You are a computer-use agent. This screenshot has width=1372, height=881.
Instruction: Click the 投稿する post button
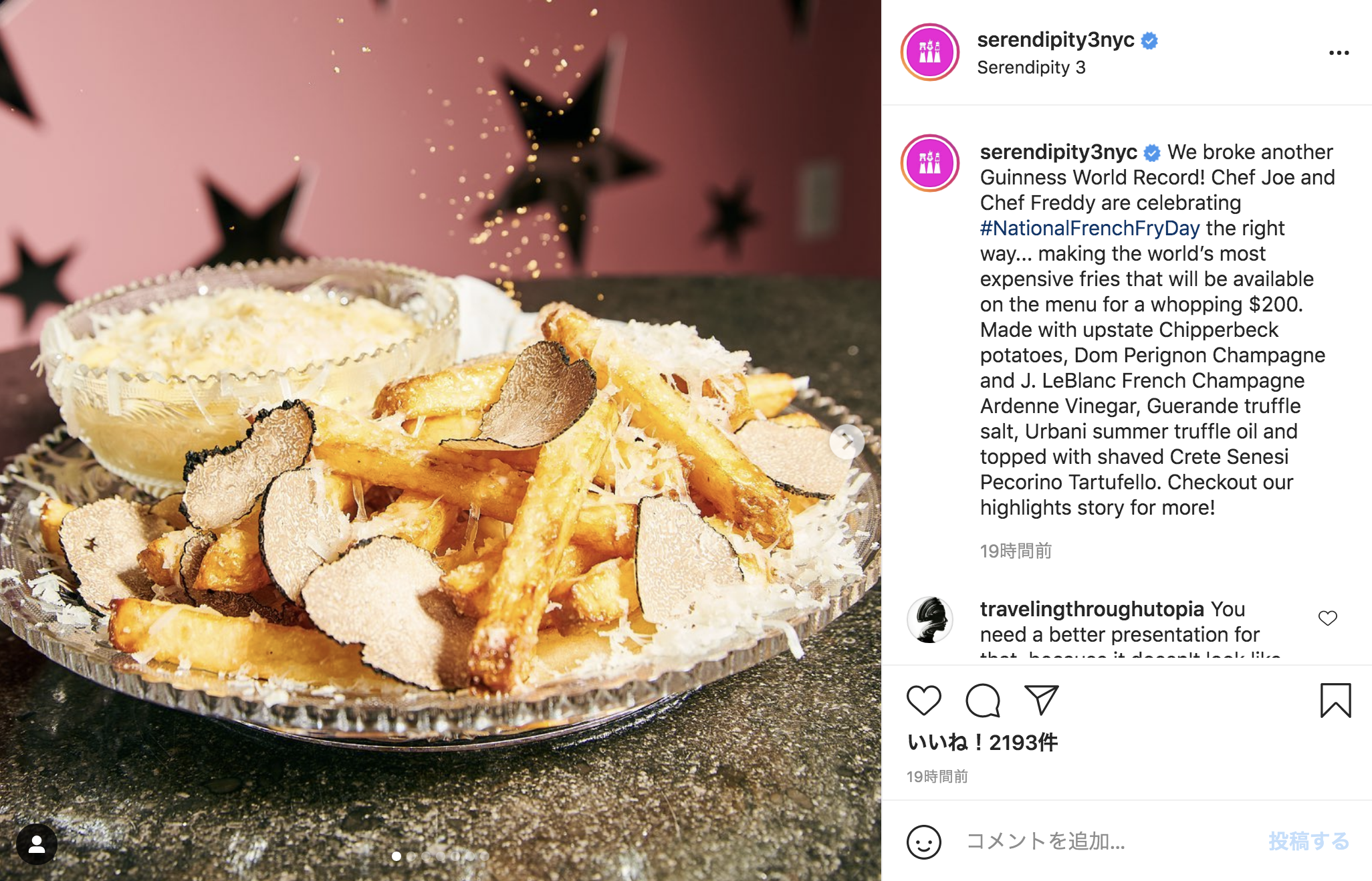point(1309,841)
